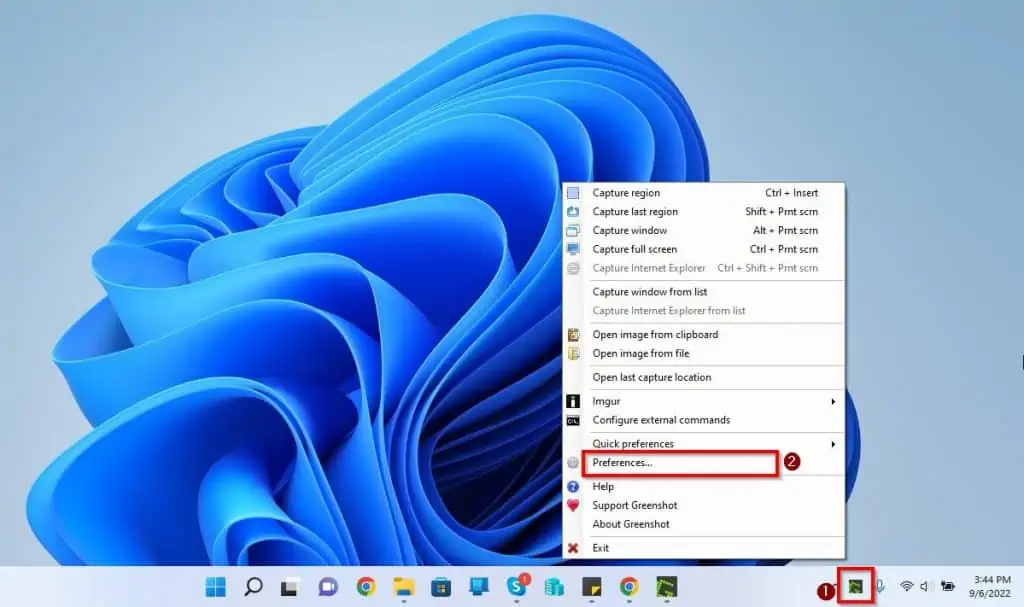The image size is (1024, 607).
Task: Choose Capture last region menu entry
Action: pos(635,212)
